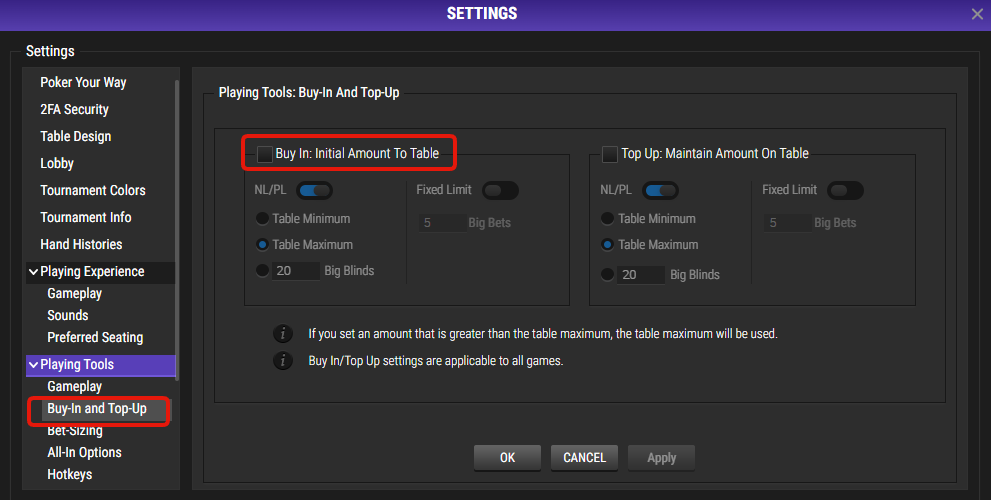The width and height of the screenshot is (991, 500).
Task: Toggle the Fixed Limit switch under Top Up
Action: coord(845,190)
